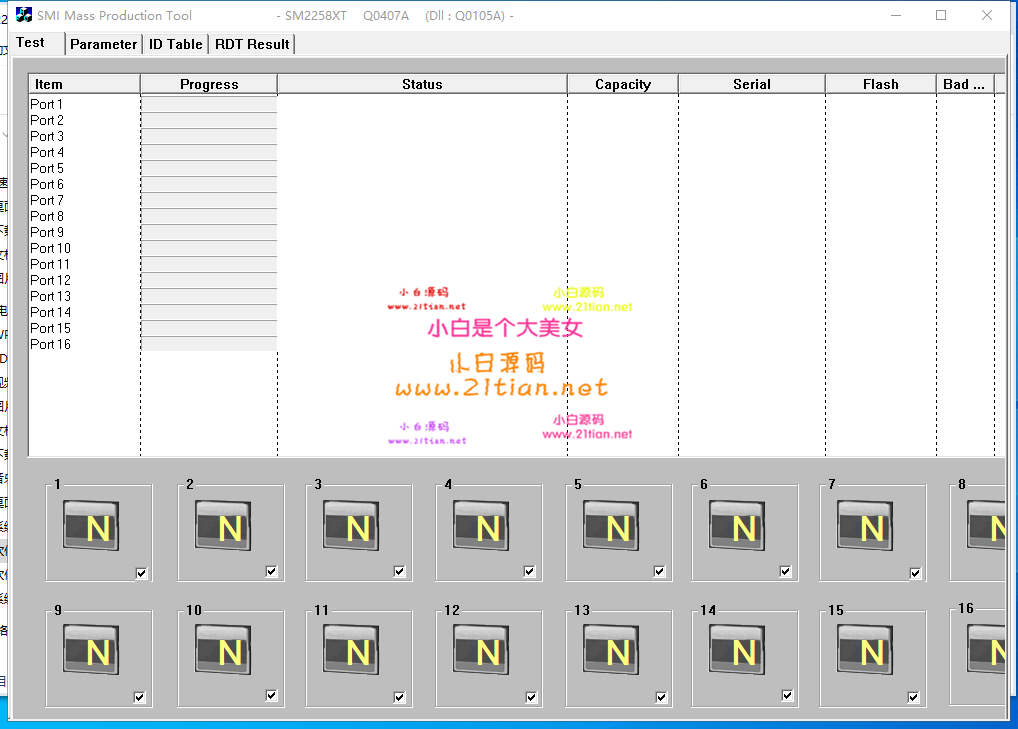The width and height of the screenshot is (1018, 729).
Task: Select the Port 15 row
Action: click(50, 328)
